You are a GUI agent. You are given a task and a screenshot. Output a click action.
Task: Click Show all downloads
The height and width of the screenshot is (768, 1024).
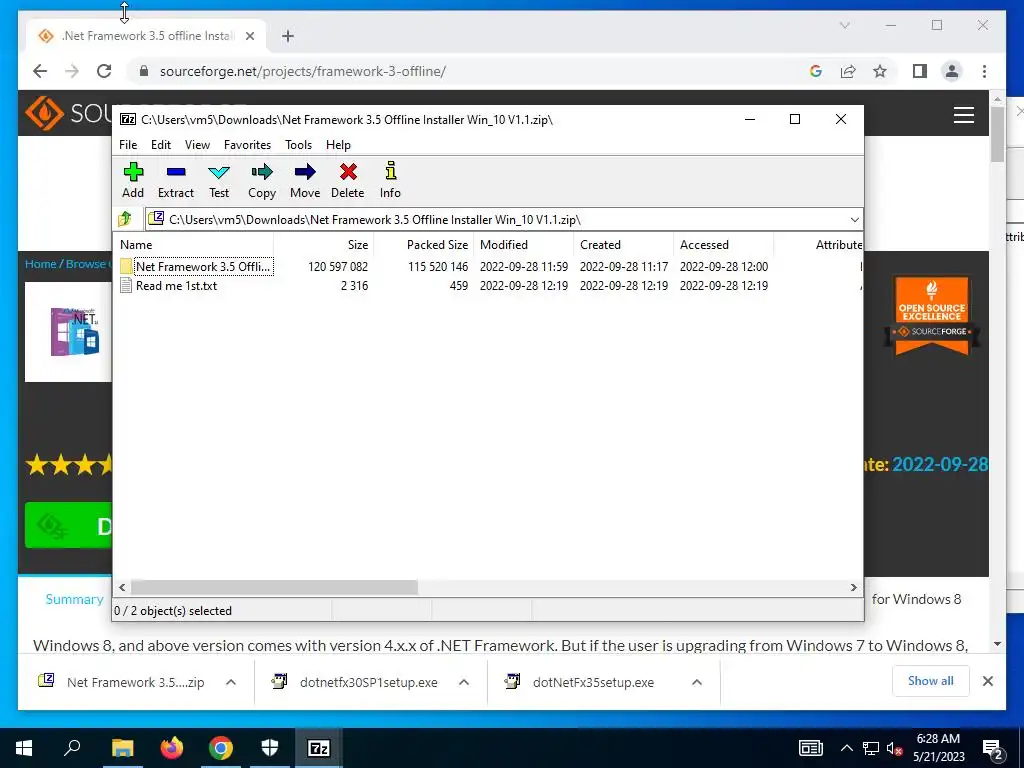[931, 681]
